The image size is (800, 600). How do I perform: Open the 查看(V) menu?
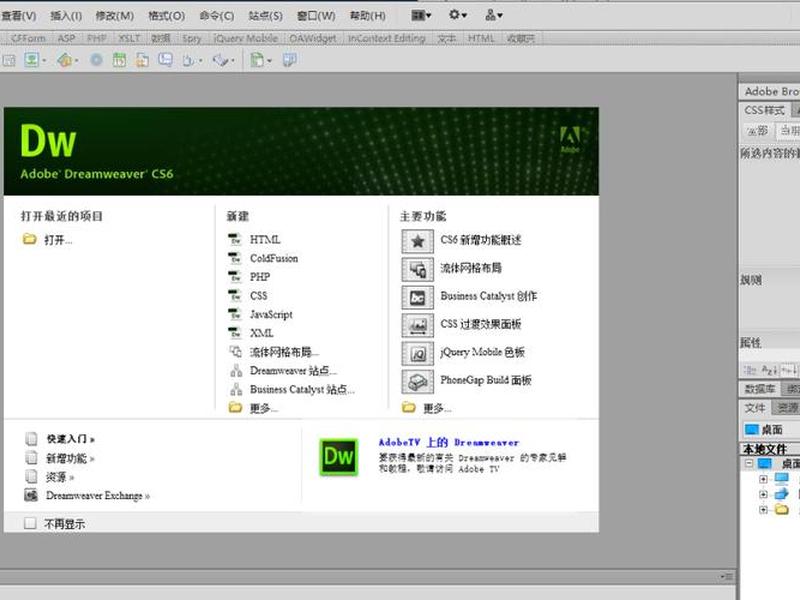pos(18,16)
